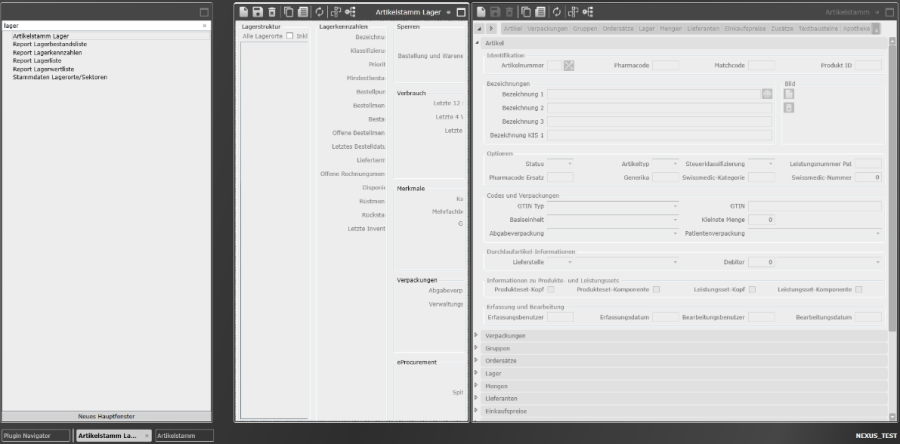Image resolution: width=900 pixels, height=444 pixels.
Task: Switch to the Verpackungen tab
Action: tap(547, 29)
